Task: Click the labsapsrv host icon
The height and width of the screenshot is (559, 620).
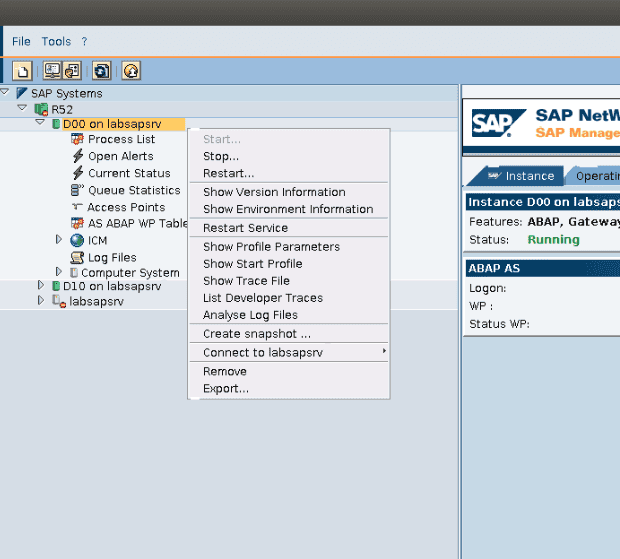Action: (x=59, y=301)
